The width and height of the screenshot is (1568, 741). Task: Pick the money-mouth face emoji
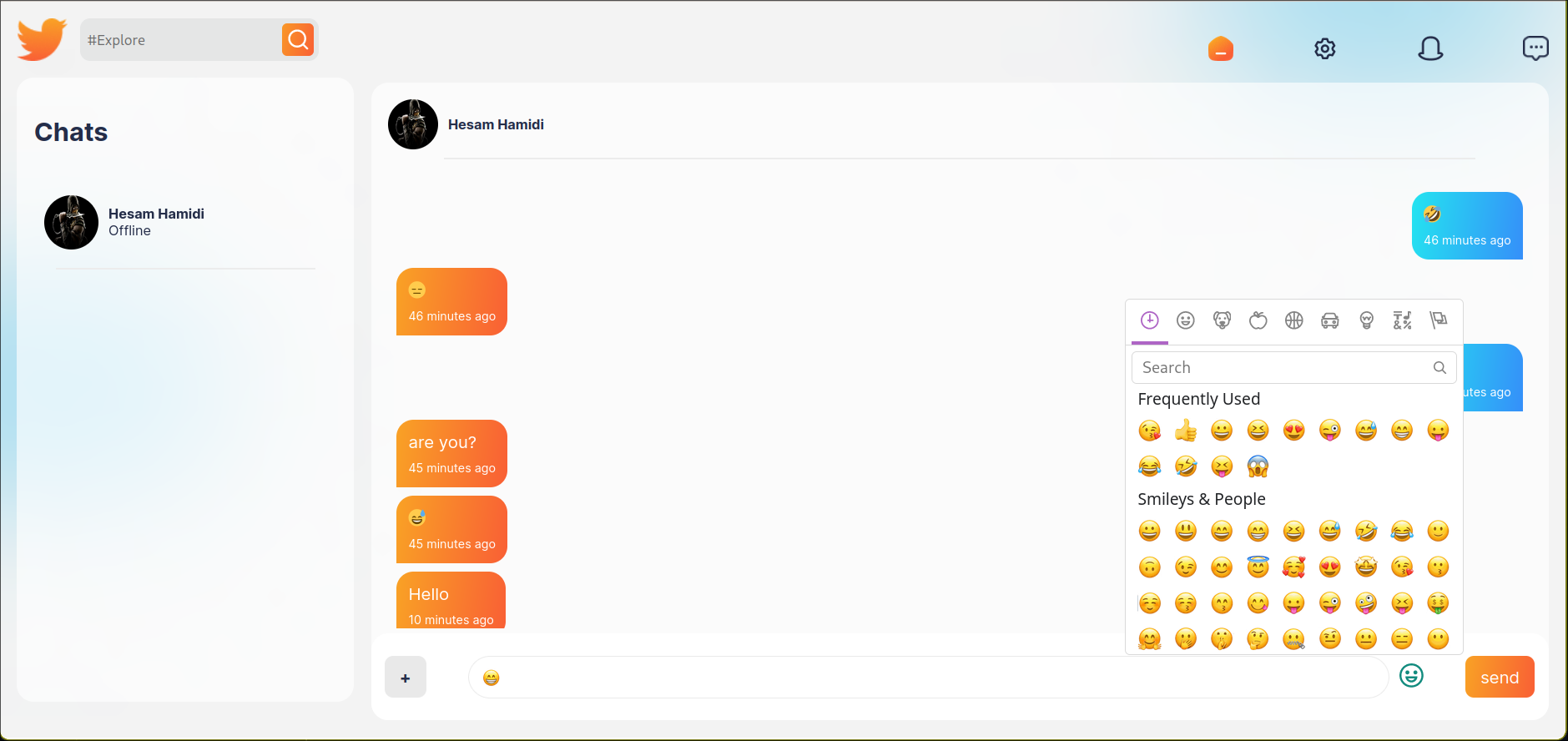[x=1438, y=603]
